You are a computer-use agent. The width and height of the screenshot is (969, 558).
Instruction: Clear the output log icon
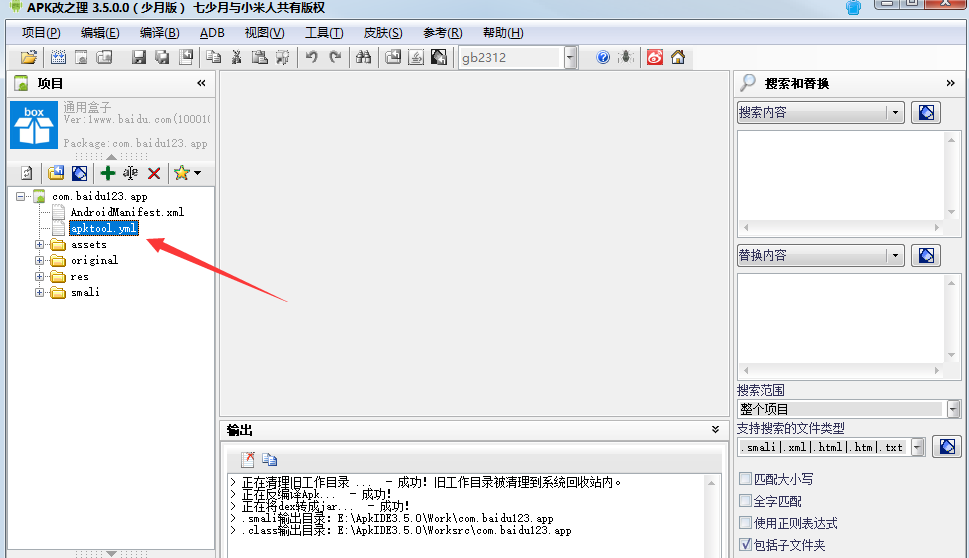[x=248, y=459]
